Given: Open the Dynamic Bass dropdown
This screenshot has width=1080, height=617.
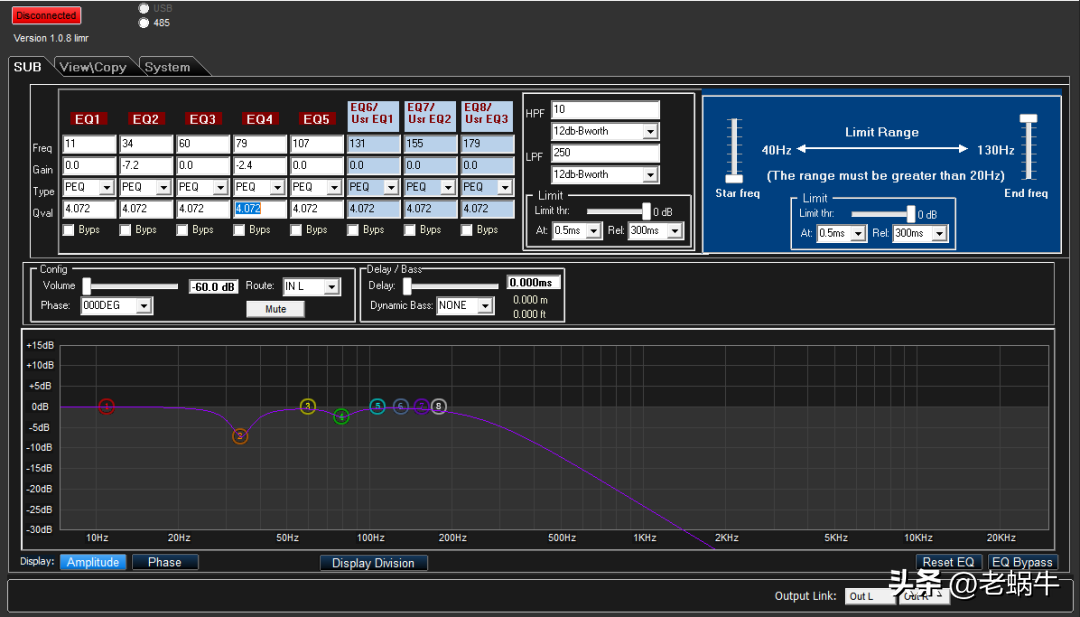Looking at the screenshot, I should point(485,305).
